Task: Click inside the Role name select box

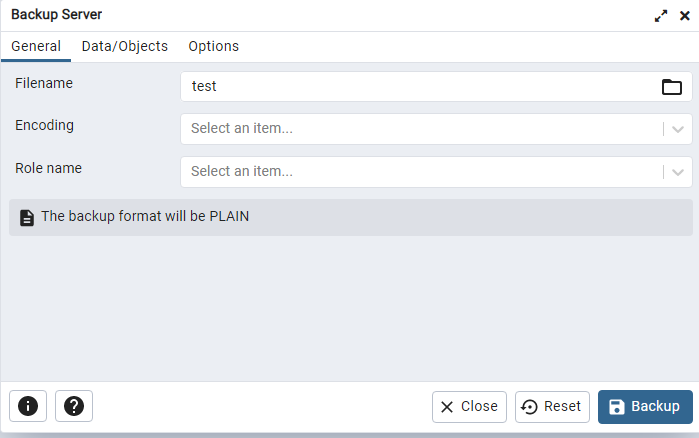Action: click(420, 172)
